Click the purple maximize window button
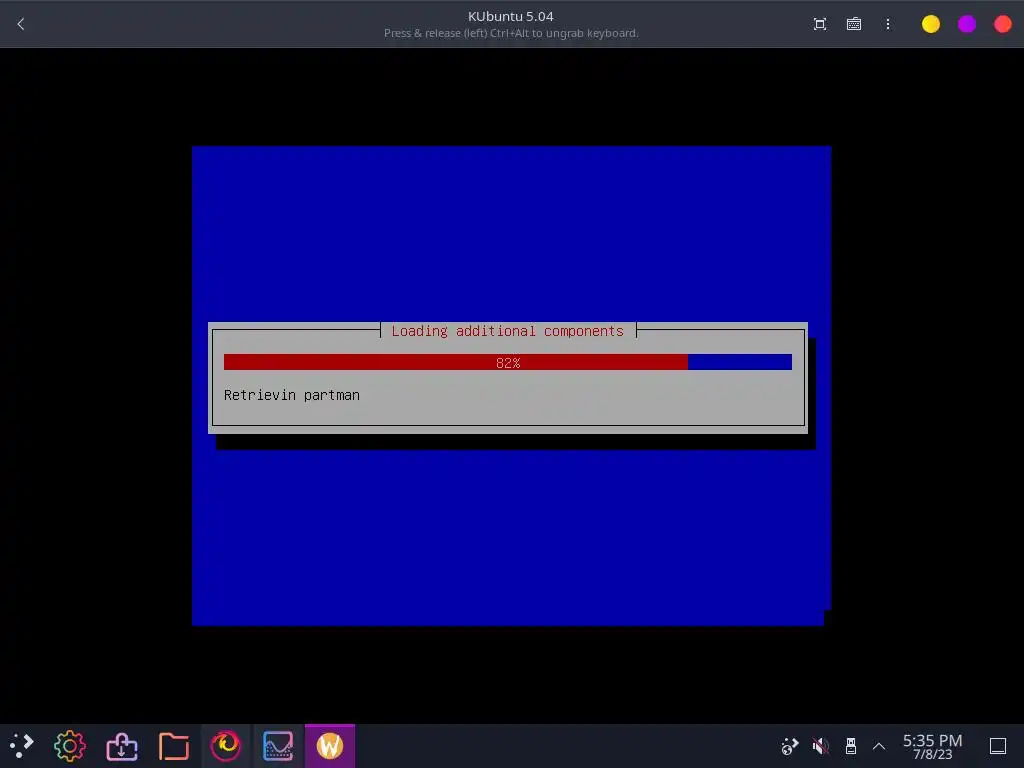The height and width of the screenshot is (768, 1024). (967, 24)
